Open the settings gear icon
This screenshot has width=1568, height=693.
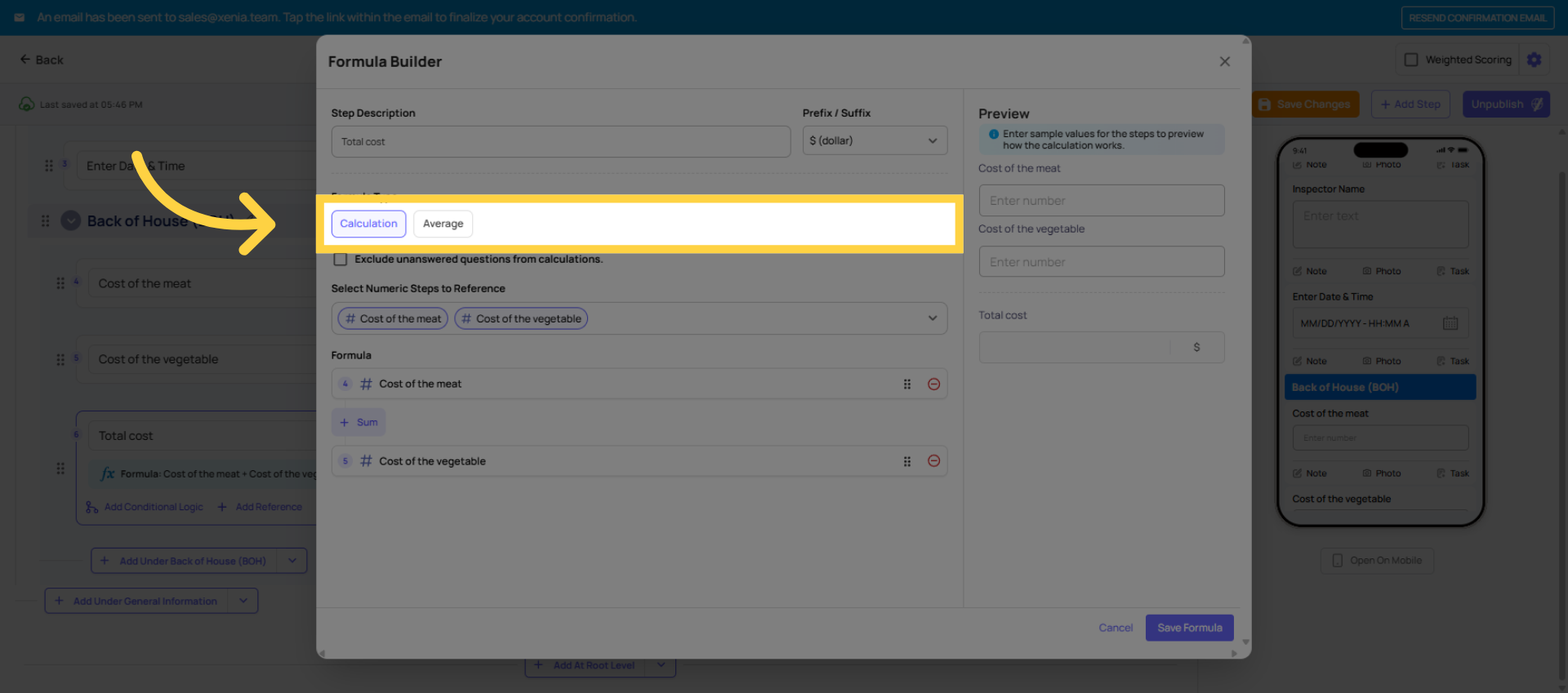[1534, 60]
